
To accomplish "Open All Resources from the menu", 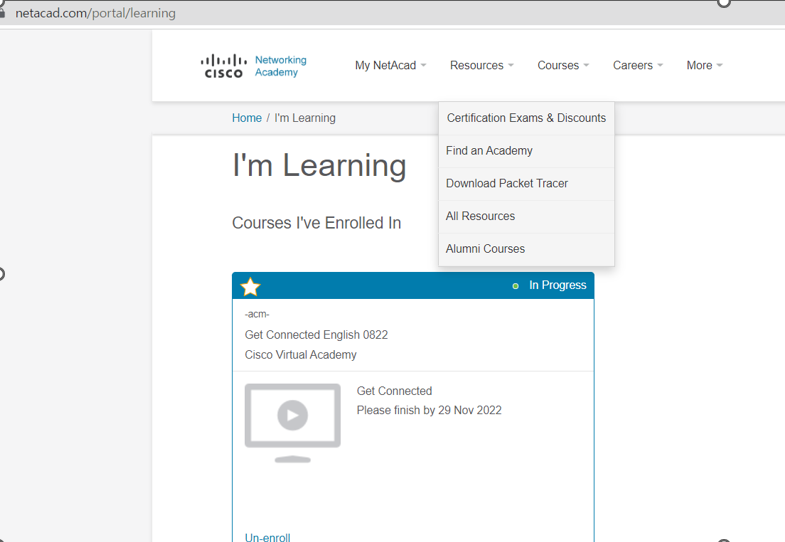I will pyautogui.click(x=526, y=216).
